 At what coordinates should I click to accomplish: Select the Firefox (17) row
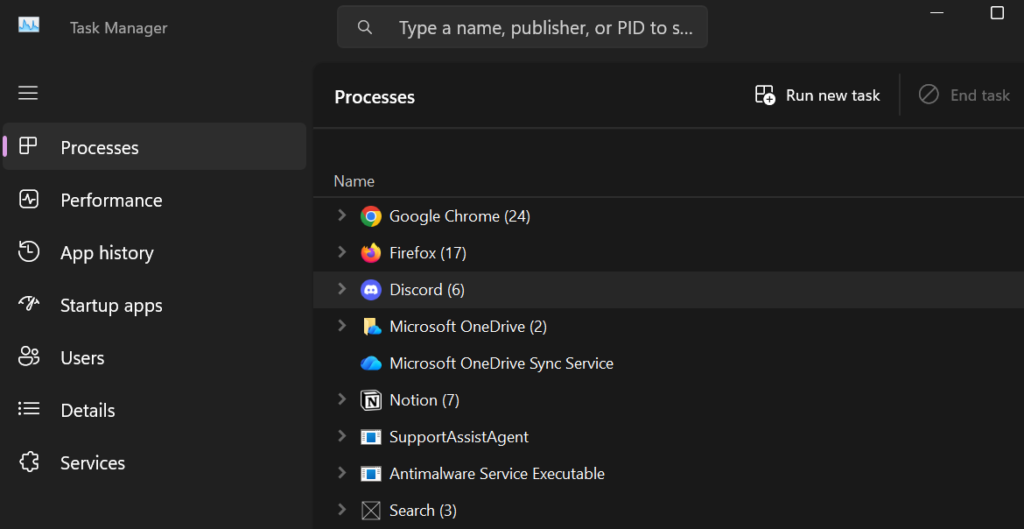[x=669, y=253]
